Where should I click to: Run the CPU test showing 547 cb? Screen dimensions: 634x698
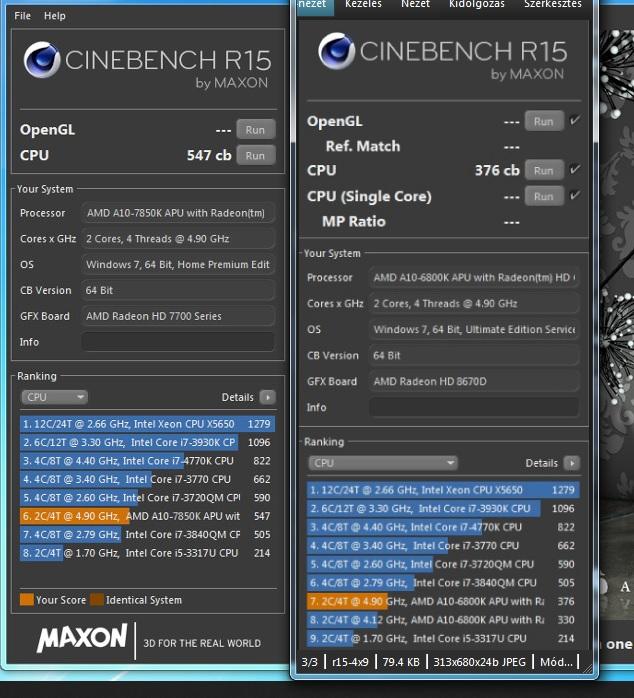[256, 155]
